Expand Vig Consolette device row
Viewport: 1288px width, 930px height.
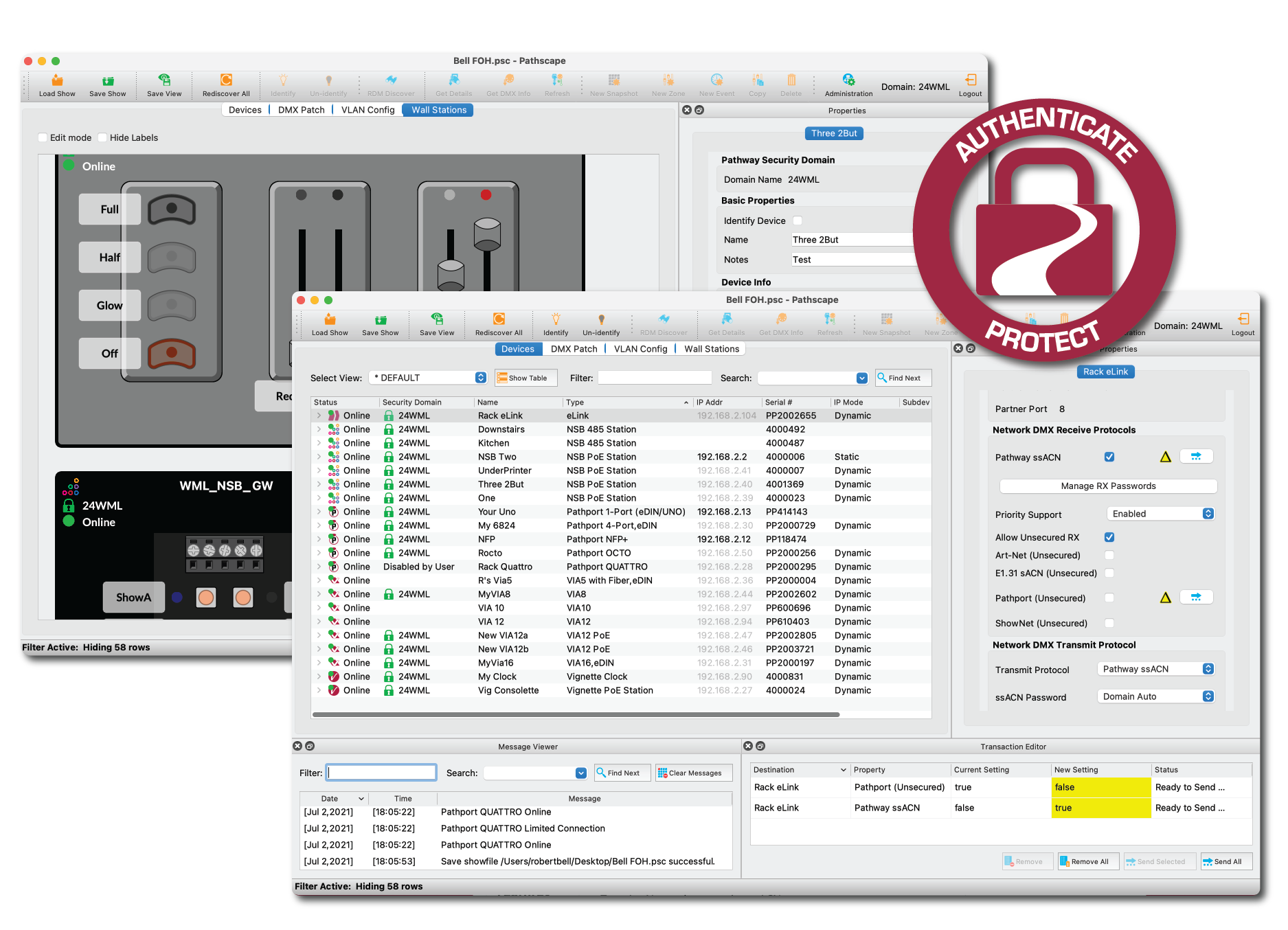pos(319,690)
